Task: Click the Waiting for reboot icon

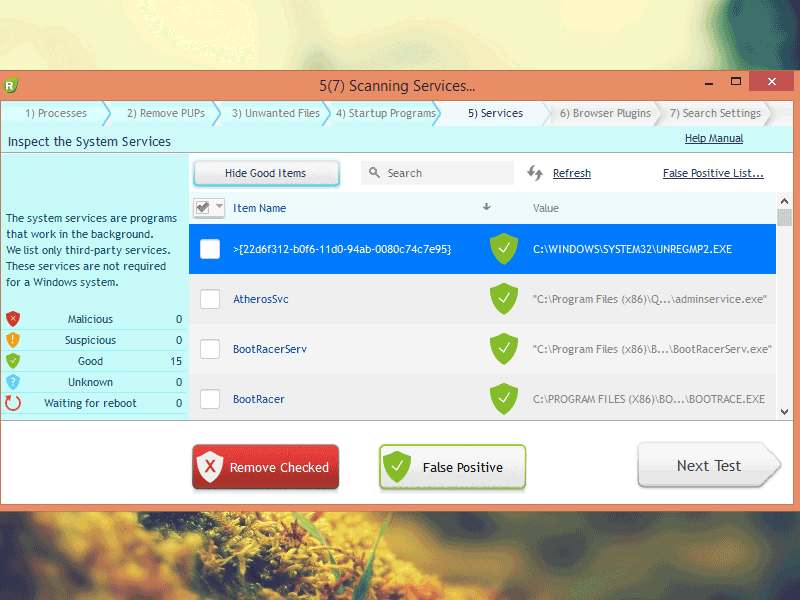Action: pos(13,403)
